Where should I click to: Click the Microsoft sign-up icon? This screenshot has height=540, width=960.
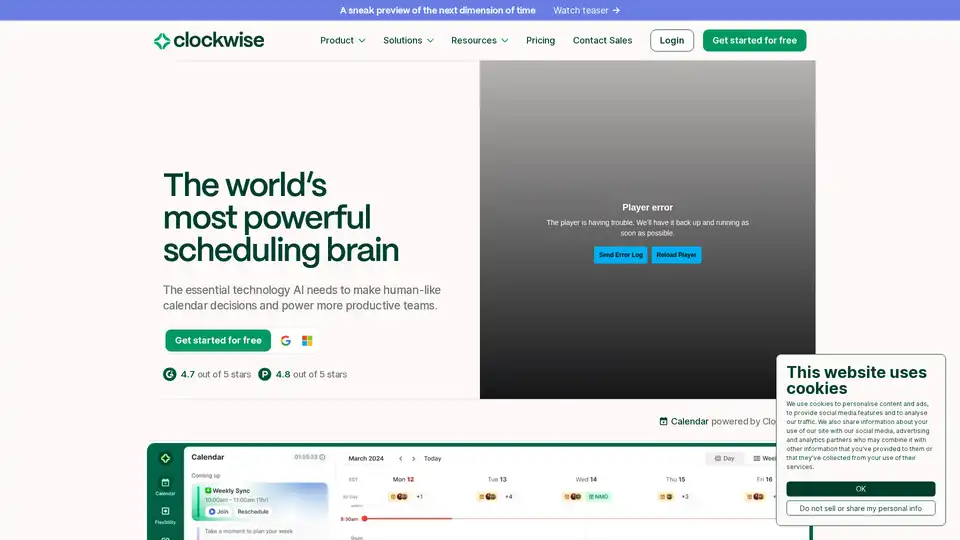click(307, 341)
